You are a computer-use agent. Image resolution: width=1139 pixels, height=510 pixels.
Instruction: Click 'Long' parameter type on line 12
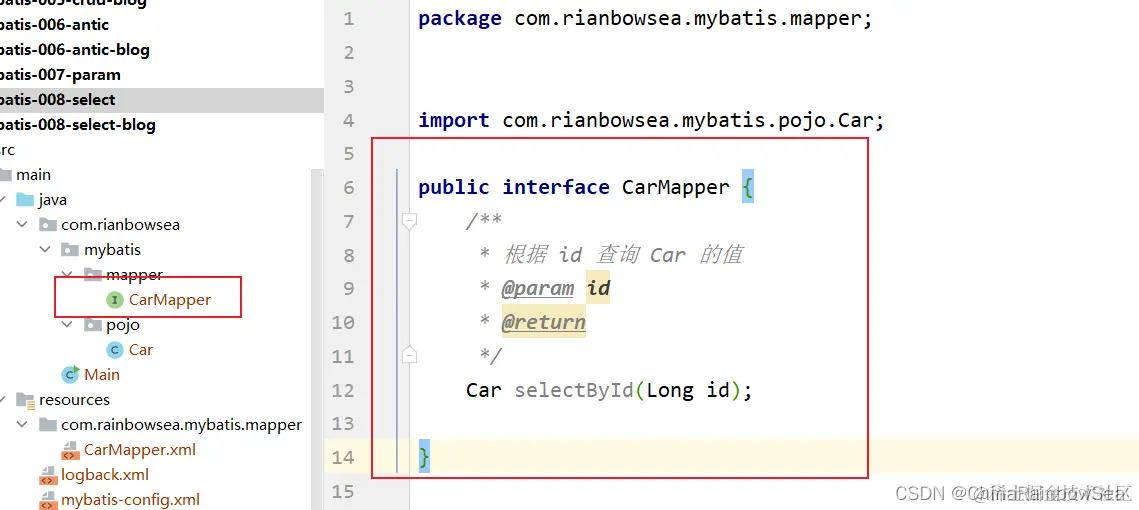670,390
